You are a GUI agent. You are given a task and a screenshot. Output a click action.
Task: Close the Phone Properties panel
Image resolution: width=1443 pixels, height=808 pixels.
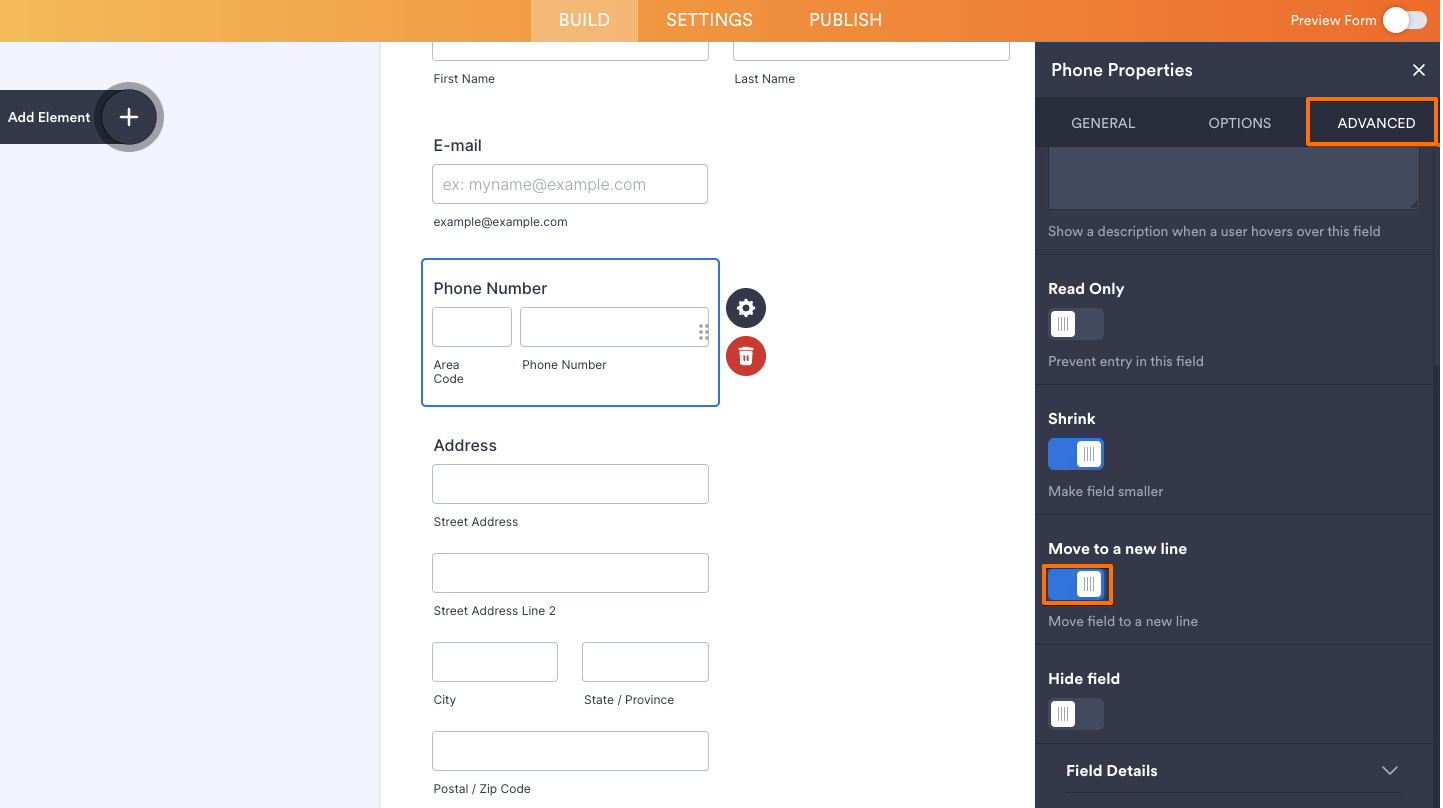point(1419,70)
